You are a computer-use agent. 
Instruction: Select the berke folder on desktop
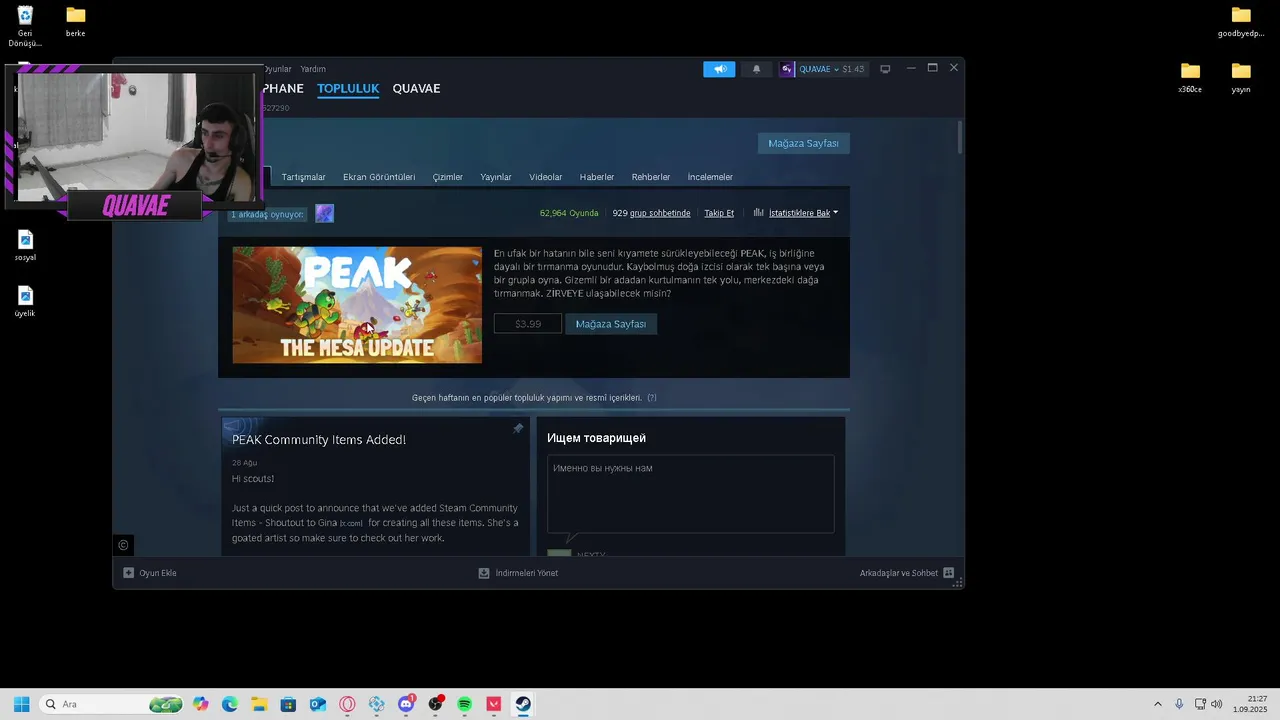click(75, 21)
